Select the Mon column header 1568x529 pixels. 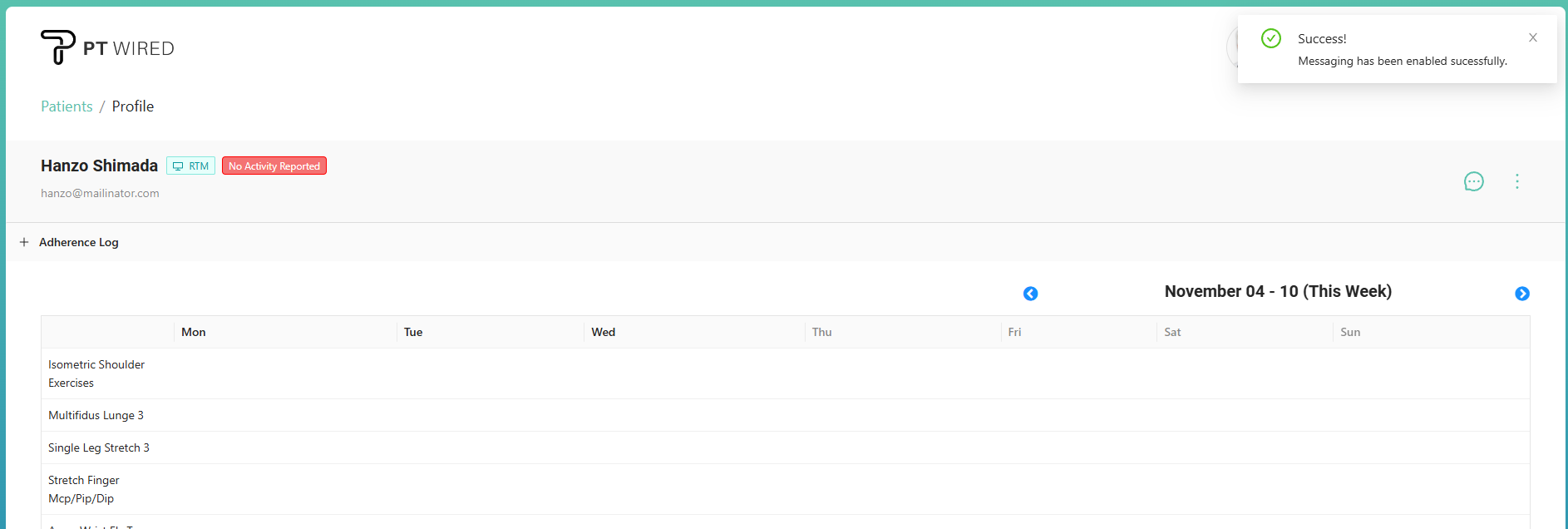coord(194,332)
